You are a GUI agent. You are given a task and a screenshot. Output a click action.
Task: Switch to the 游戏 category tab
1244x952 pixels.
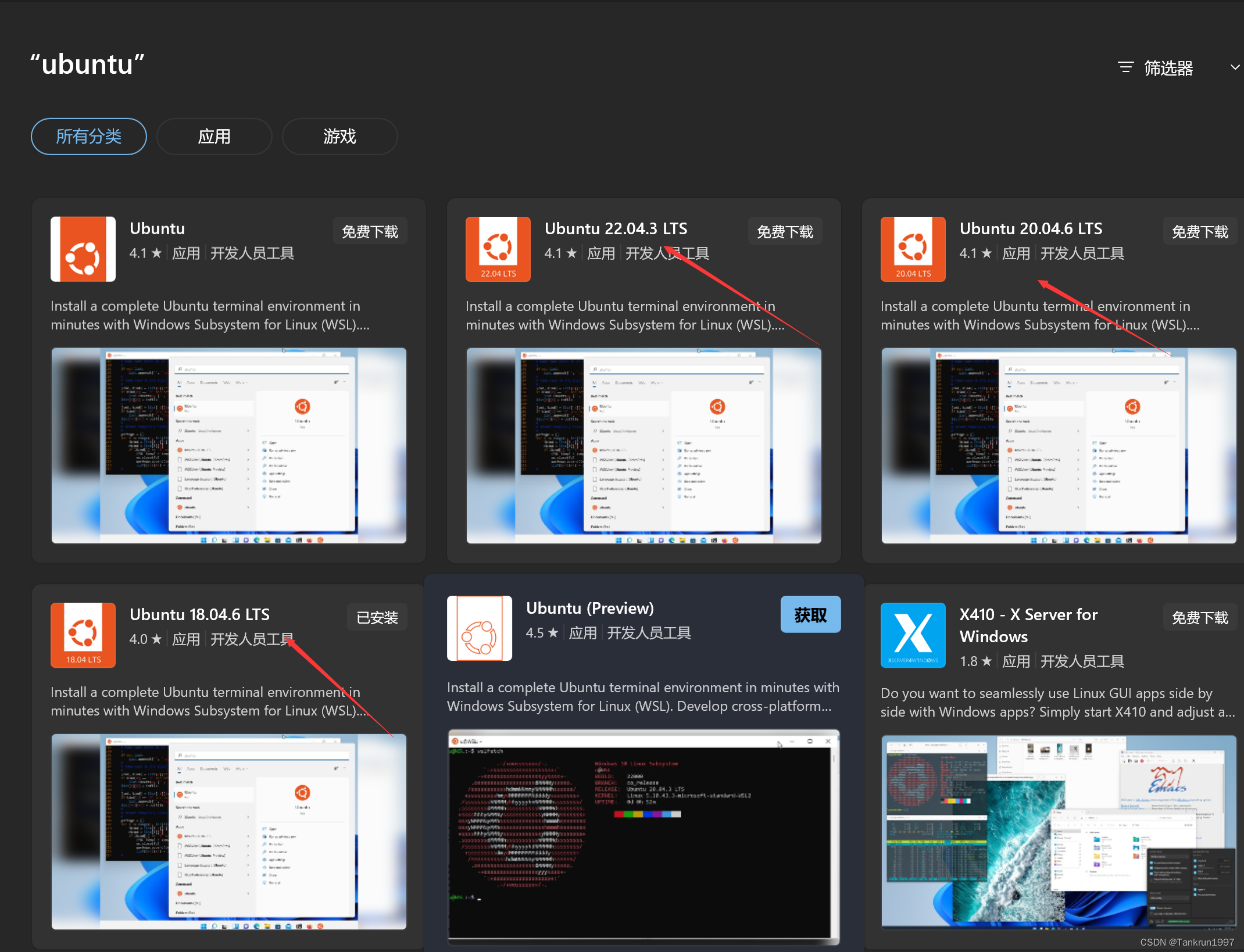(x=339, y=137)
